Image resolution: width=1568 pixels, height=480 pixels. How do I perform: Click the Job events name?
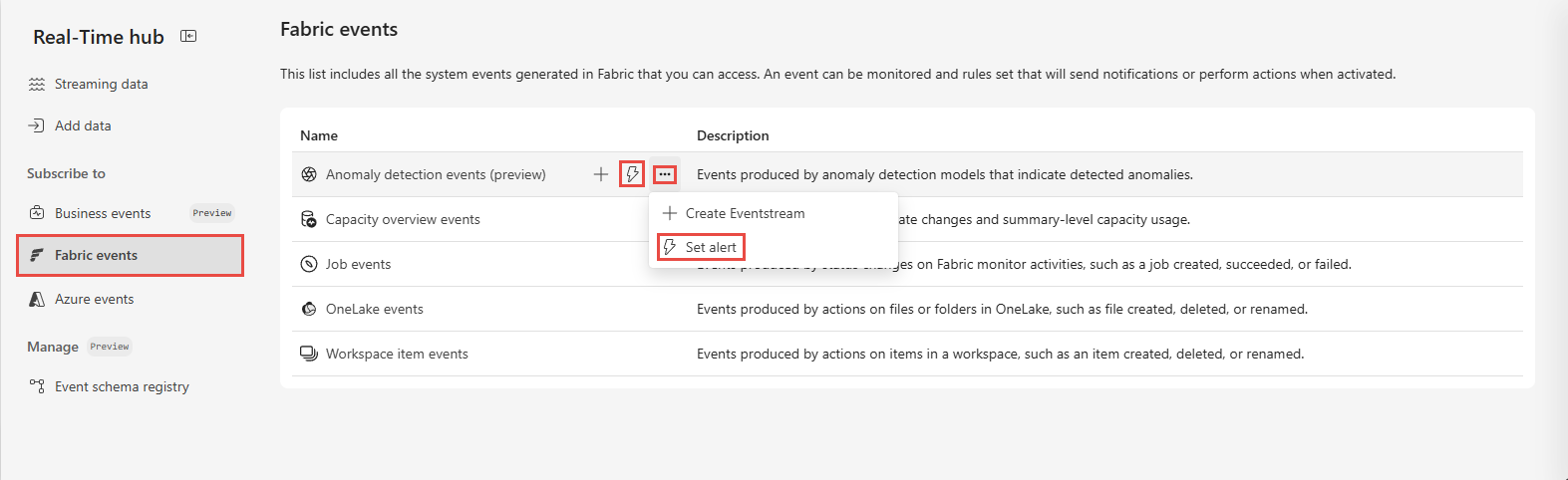point(358,264)
